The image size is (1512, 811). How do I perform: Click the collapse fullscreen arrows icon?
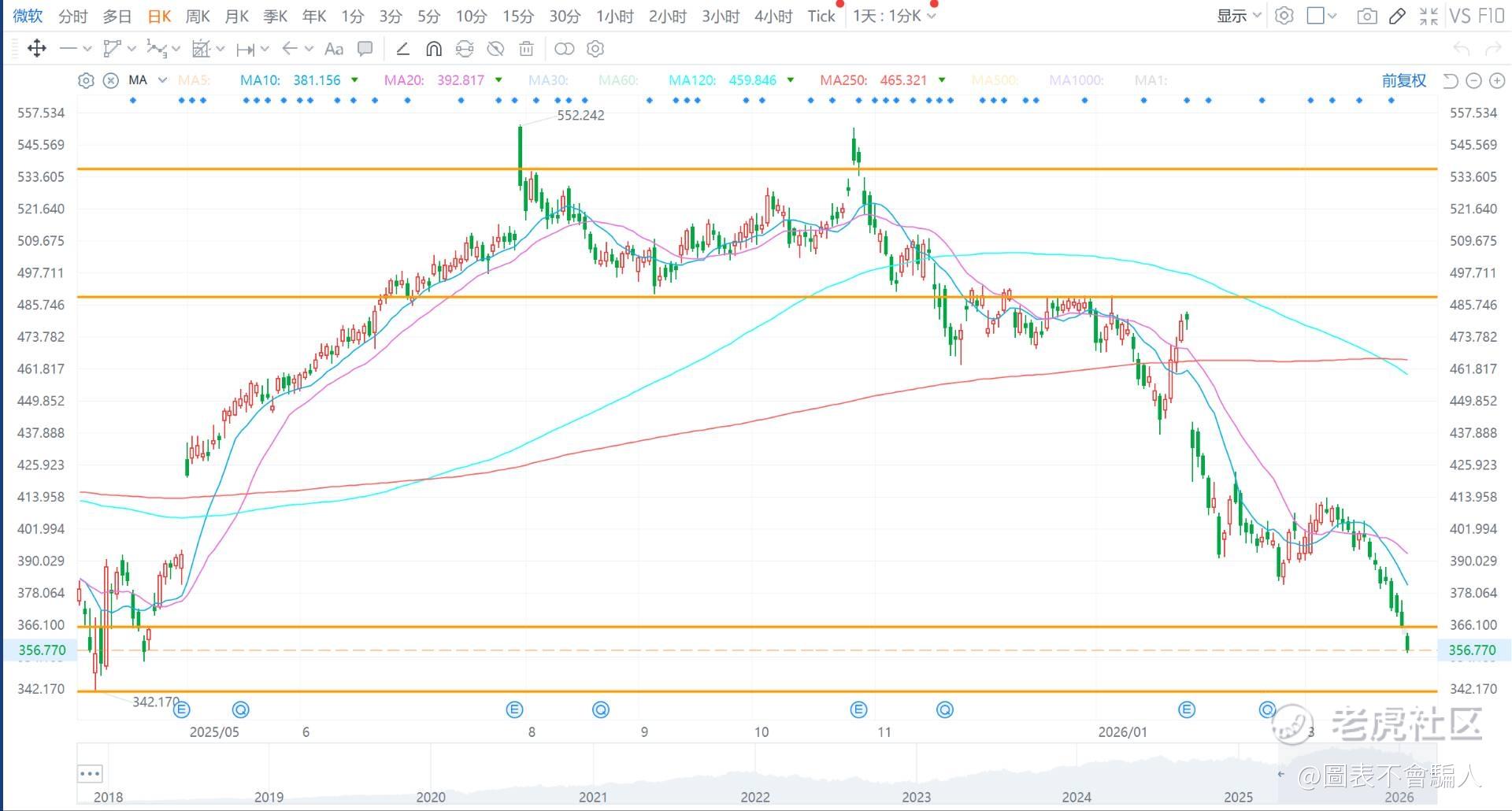1429,16
